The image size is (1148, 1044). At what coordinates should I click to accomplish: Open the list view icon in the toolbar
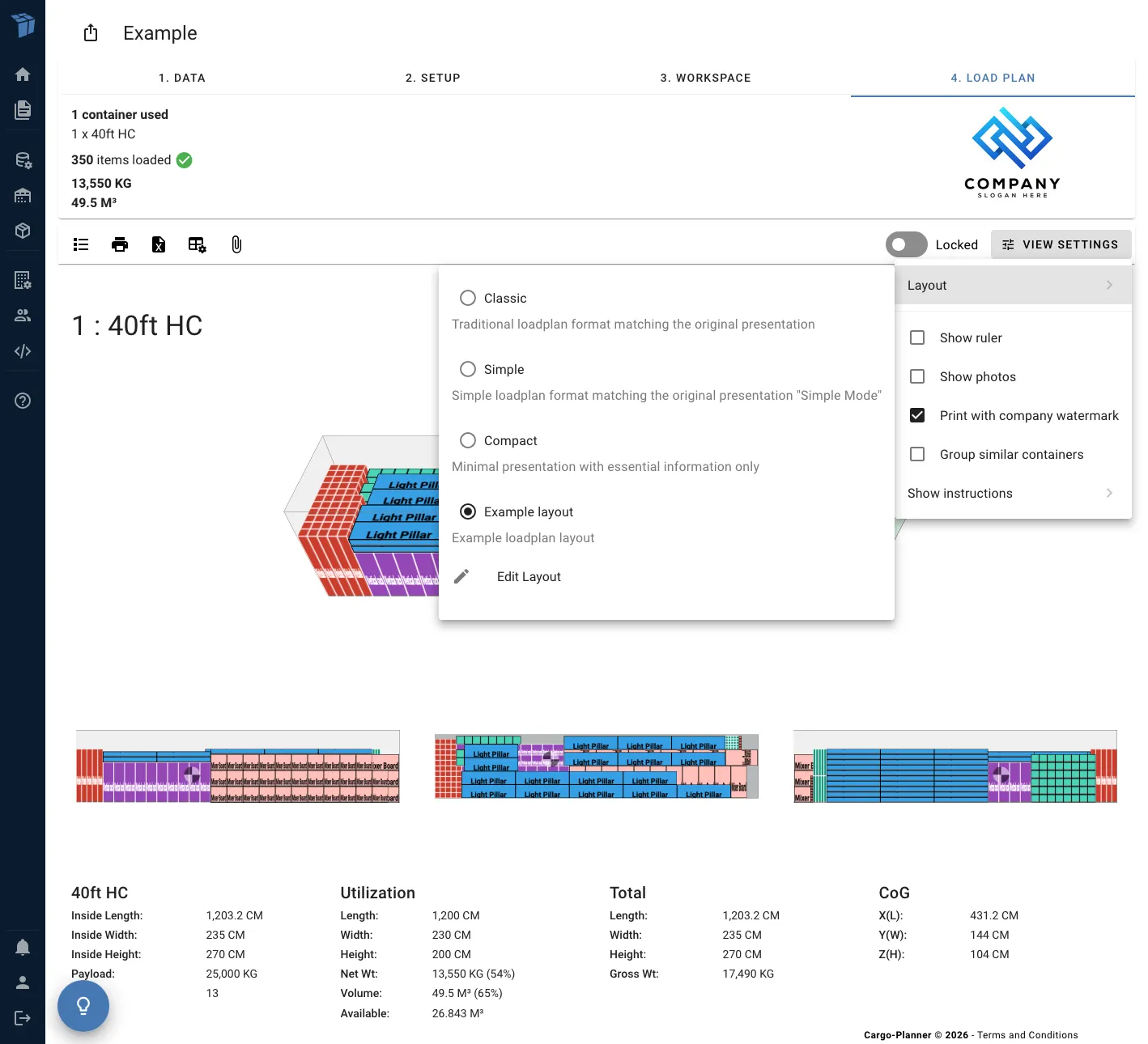tap(80, 244)
